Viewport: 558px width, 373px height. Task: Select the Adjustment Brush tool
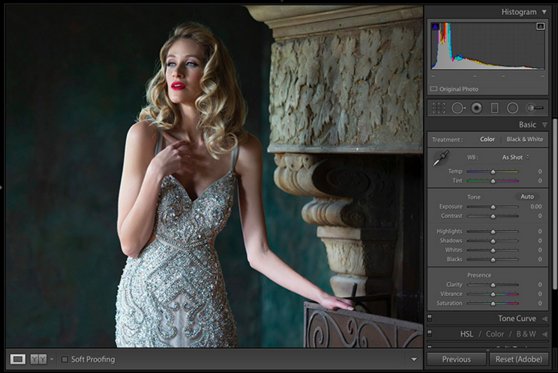(x=535, y=108)
